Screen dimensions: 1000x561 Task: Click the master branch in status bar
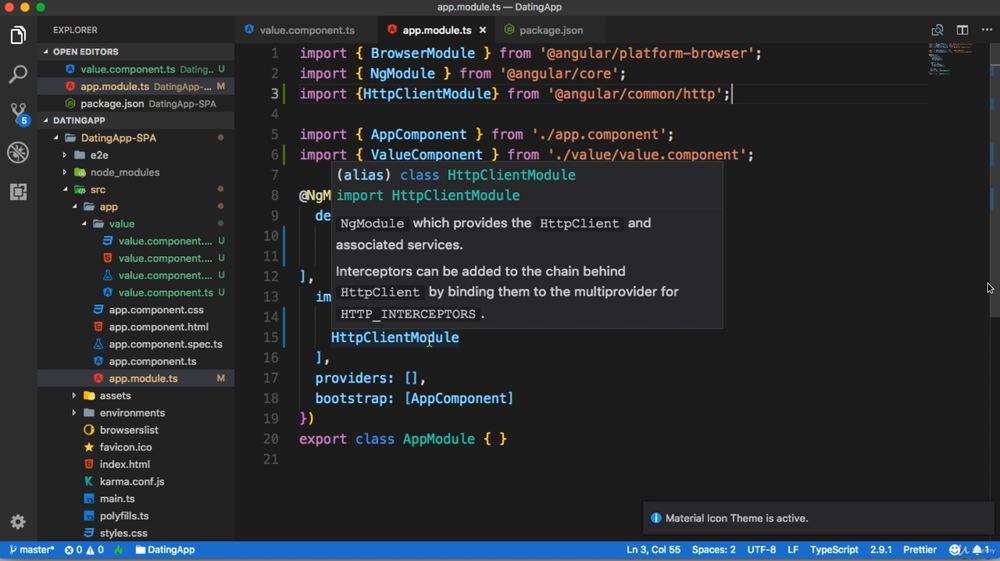click(x=32, y=550)
